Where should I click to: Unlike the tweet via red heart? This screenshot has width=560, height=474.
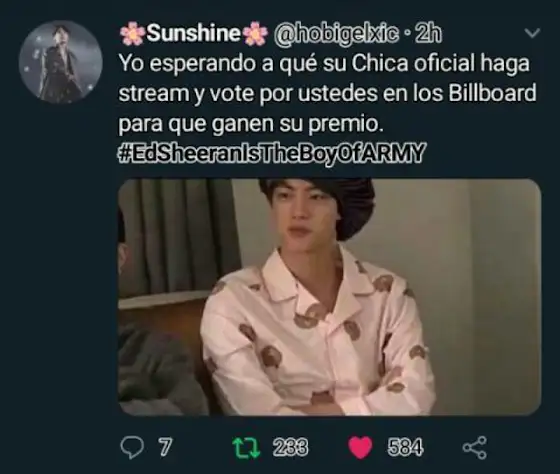(360, 448)
